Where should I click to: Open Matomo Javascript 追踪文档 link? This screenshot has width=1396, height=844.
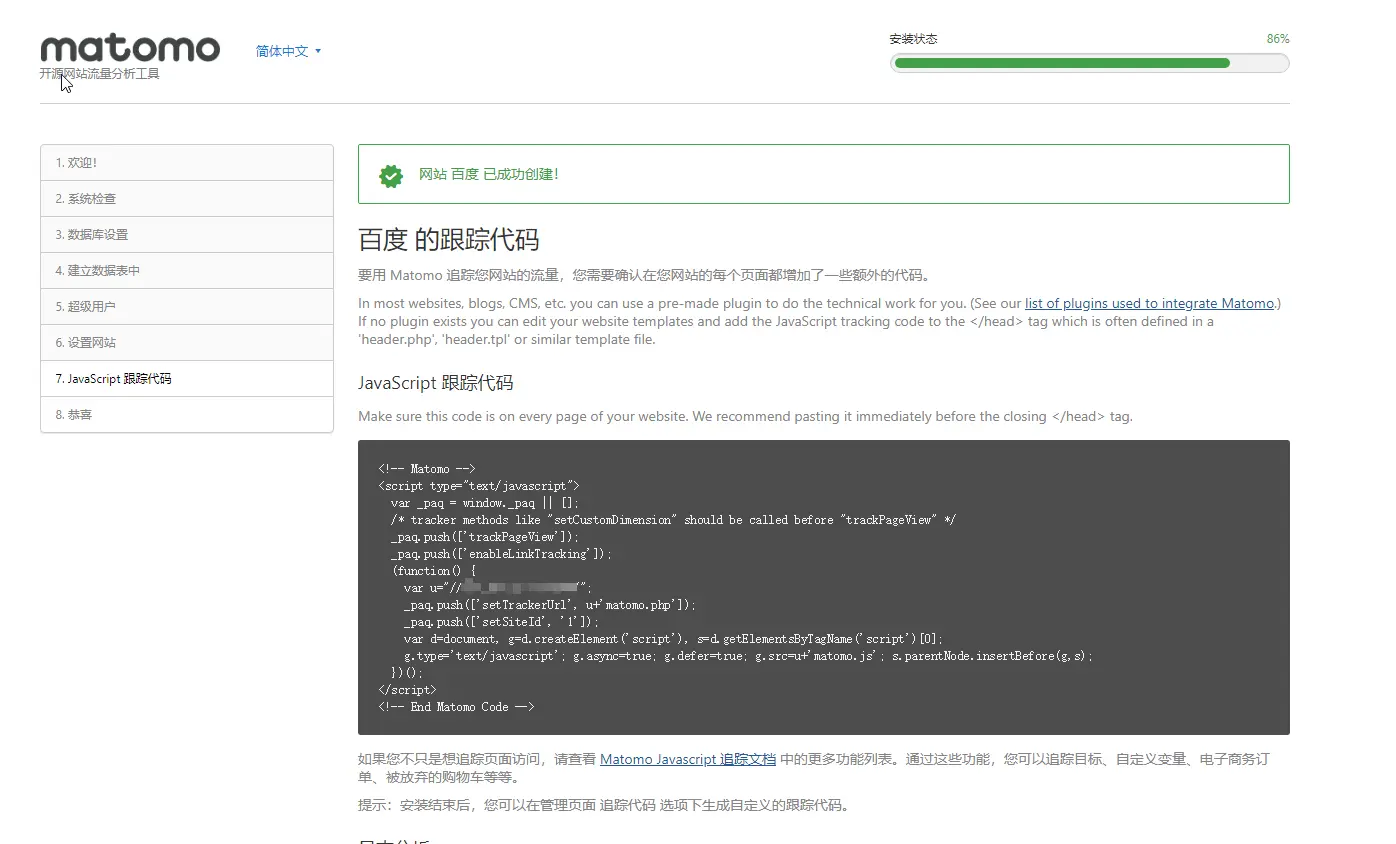(x=688, y=759)
